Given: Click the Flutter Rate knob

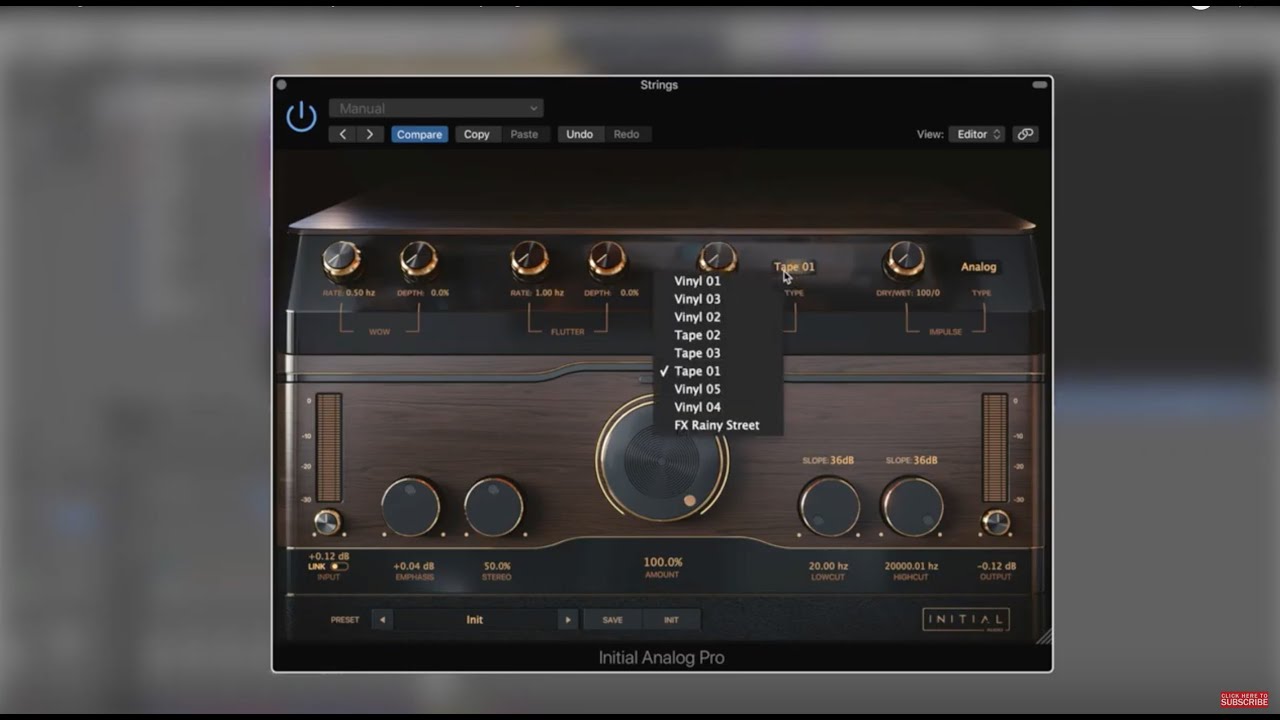Looking at the screenshot, I should (x=529, y=259).
